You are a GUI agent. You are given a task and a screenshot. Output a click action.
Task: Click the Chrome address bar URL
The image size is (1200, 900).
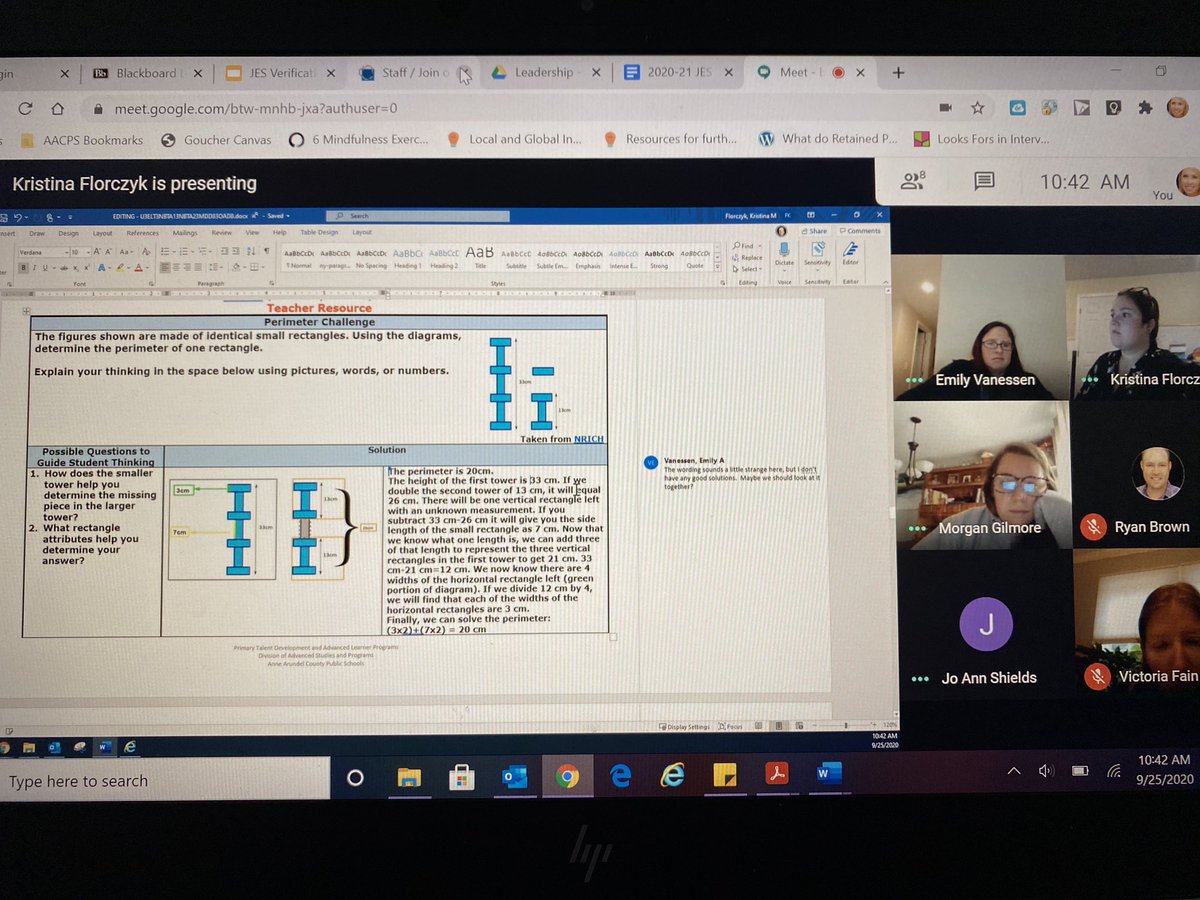256,108
